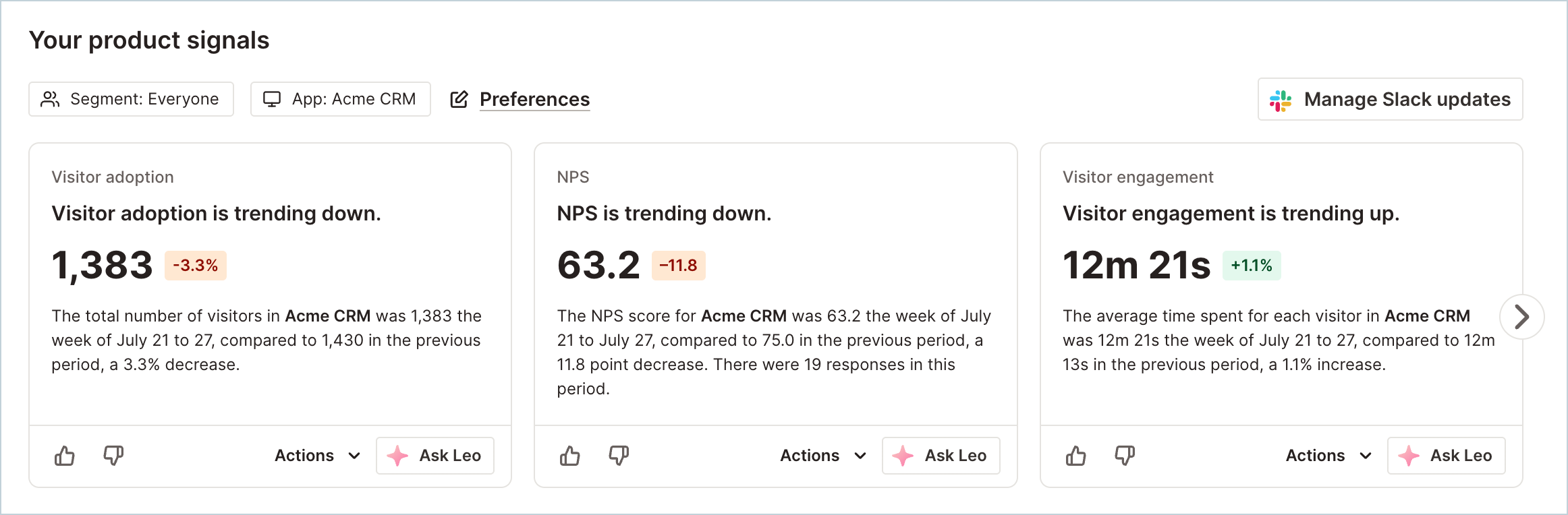Thumbs down the Visitor adoption card
Viewport: 1568px width, 515px height.
tap(113, 456)
